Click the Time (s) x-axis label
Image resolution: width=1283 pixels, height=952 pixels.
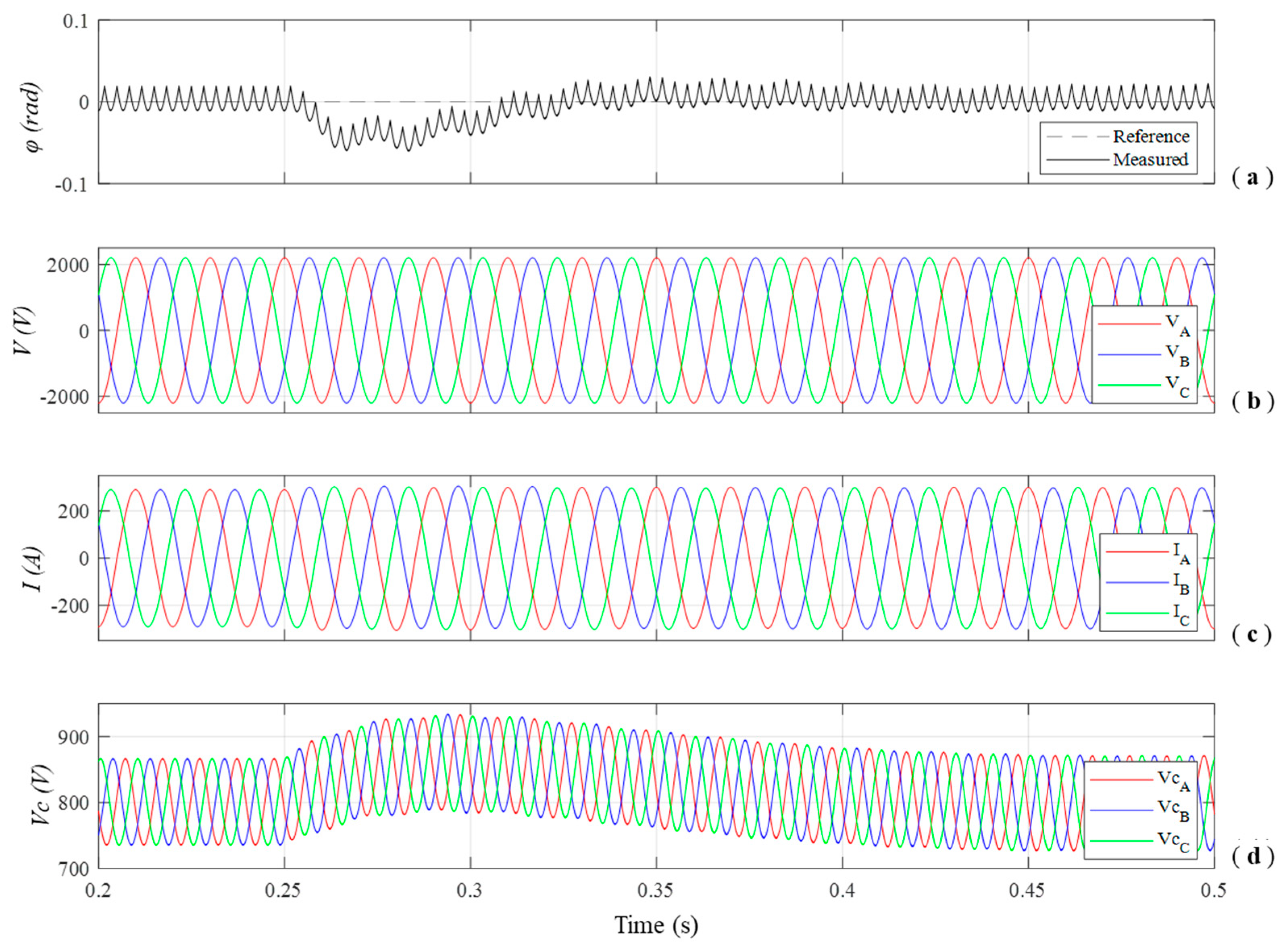(x=656, y=925)
